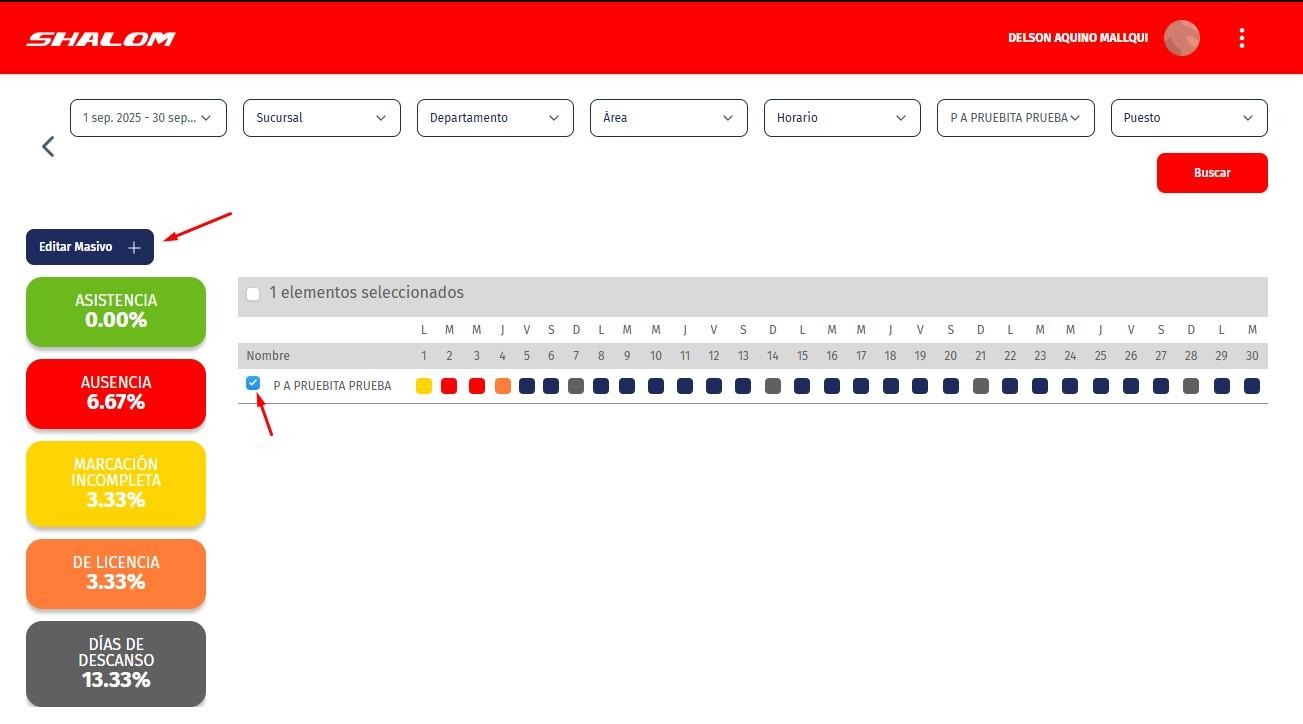This screenshot has width=1303, height=724.
Task: Expand the Sucursal dropdown
Action: (x=321, y=118)
